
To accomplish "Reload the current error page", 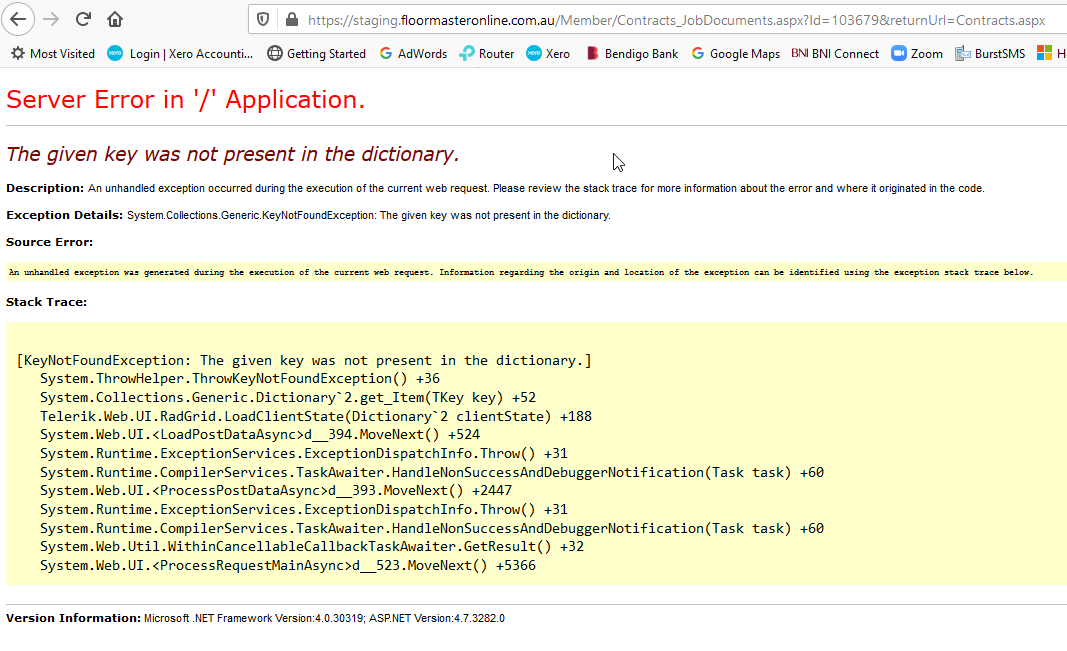I will click(x=83, y=19).
